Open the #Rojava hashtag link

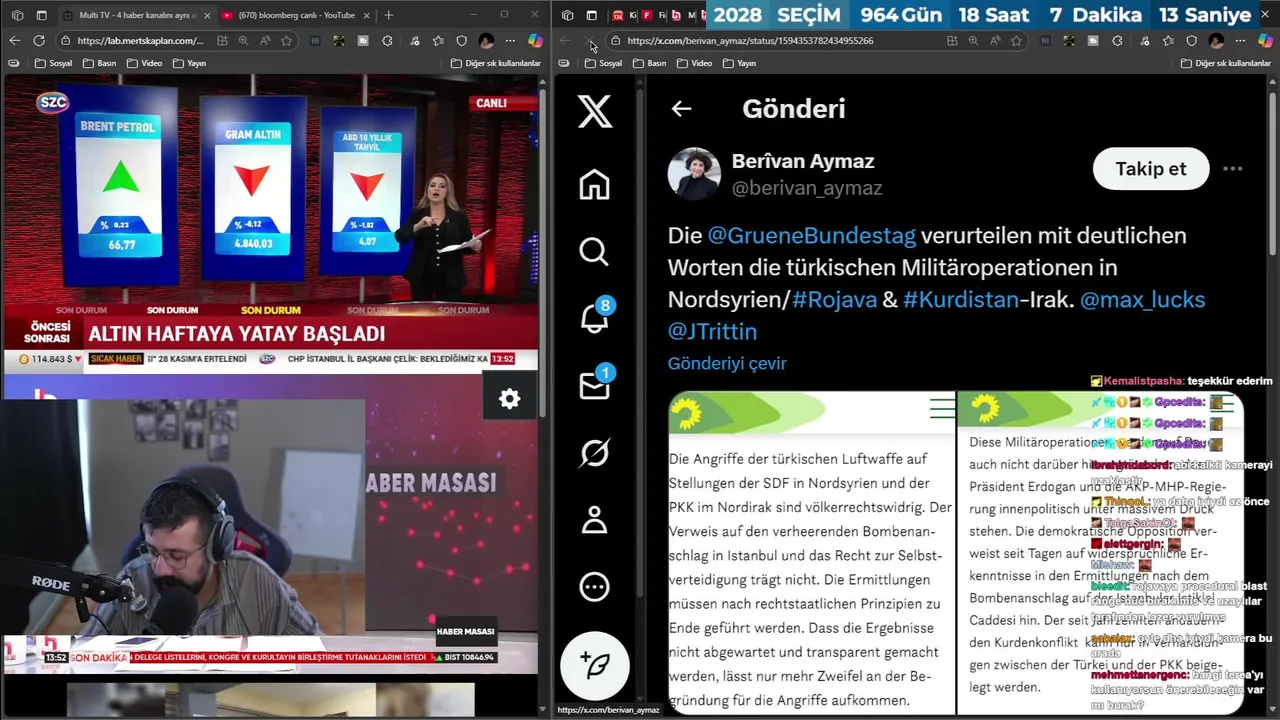click(834, 300)
